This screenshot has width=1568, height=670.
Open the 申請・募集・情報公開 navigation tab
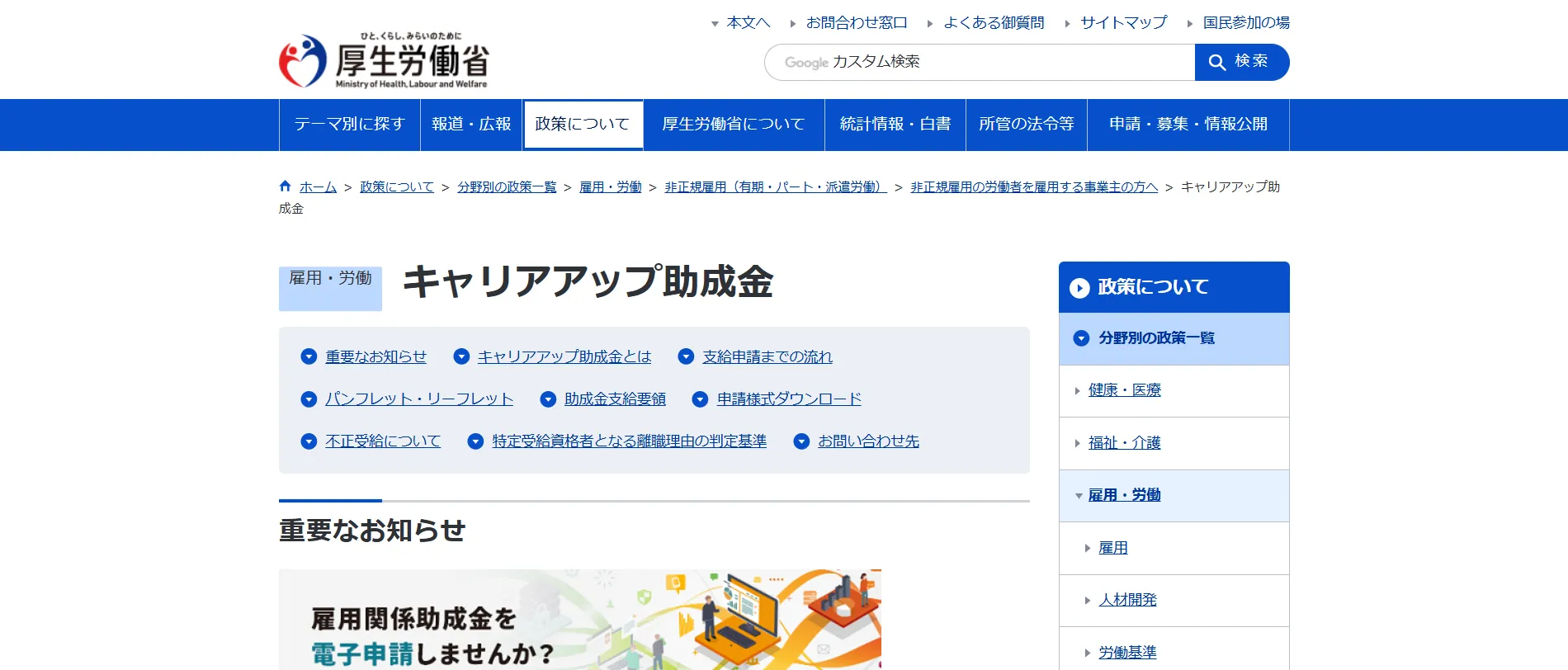(x=1188, y=125)
